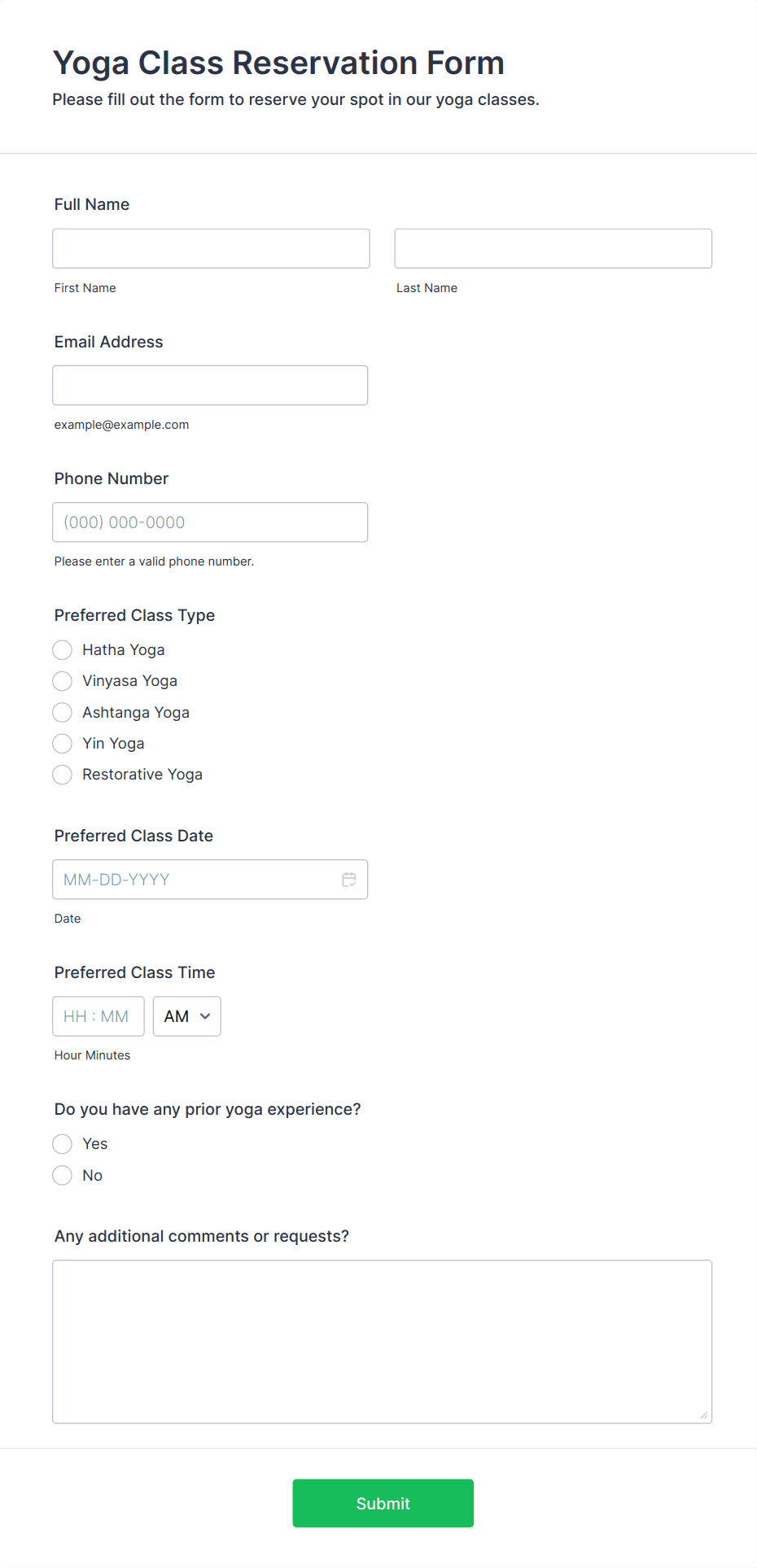Click the HH:MM time input
This screenshot has width=757, height=1568.
[x=98, y=1016]
